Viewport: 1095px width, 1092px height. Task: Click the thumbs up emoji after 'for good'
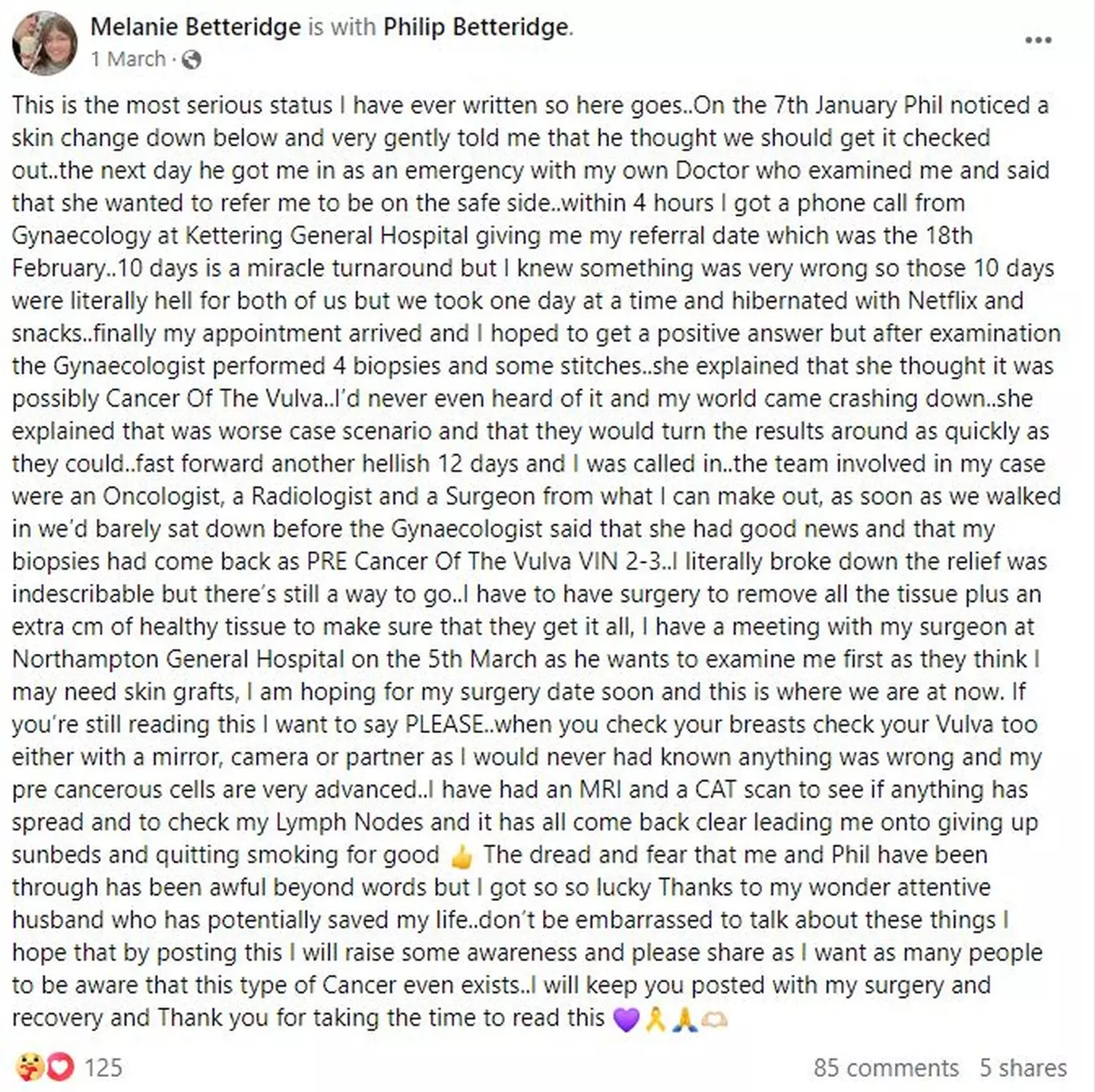462,856
